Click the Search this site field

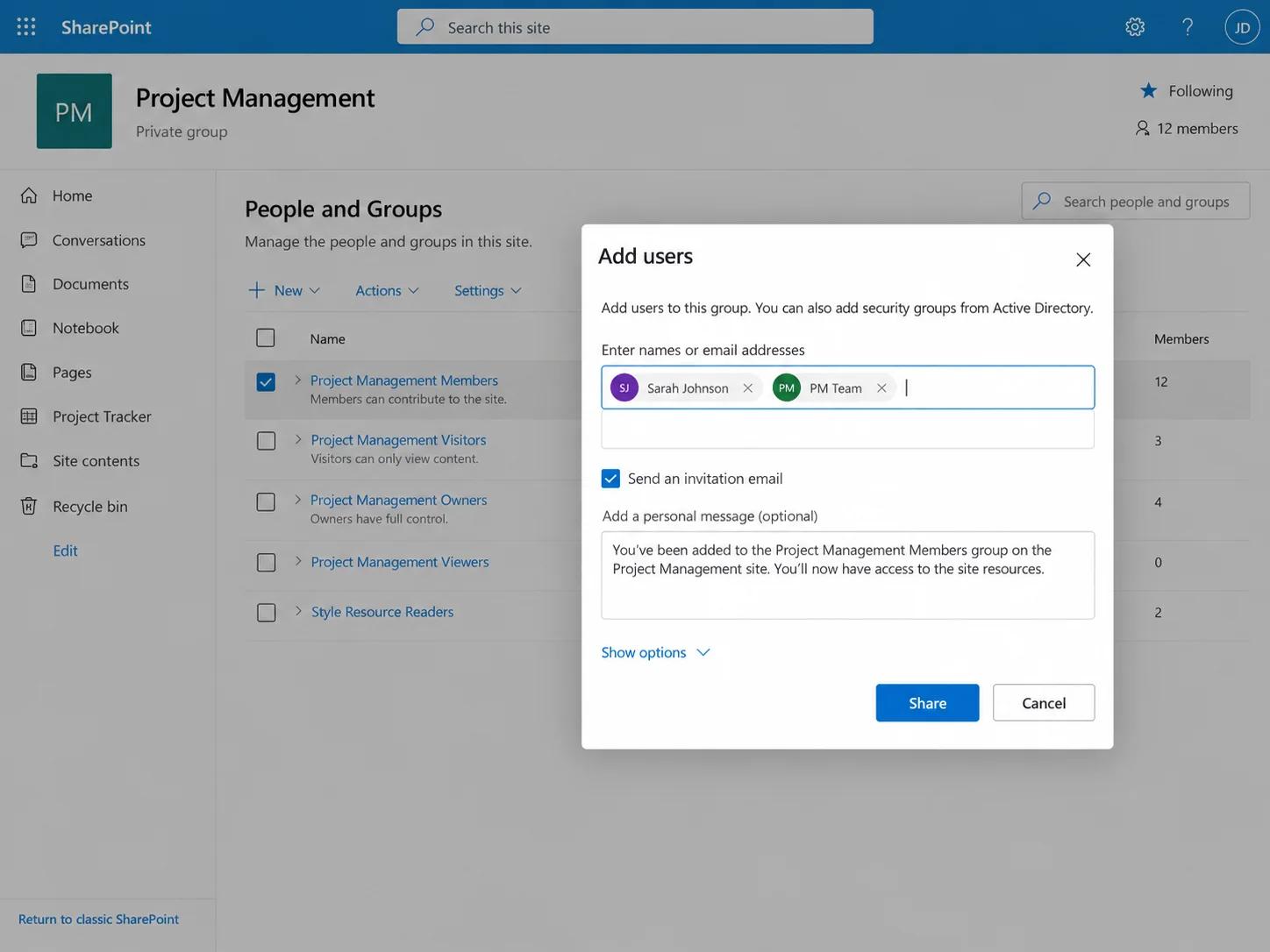(x=635, y=26)
